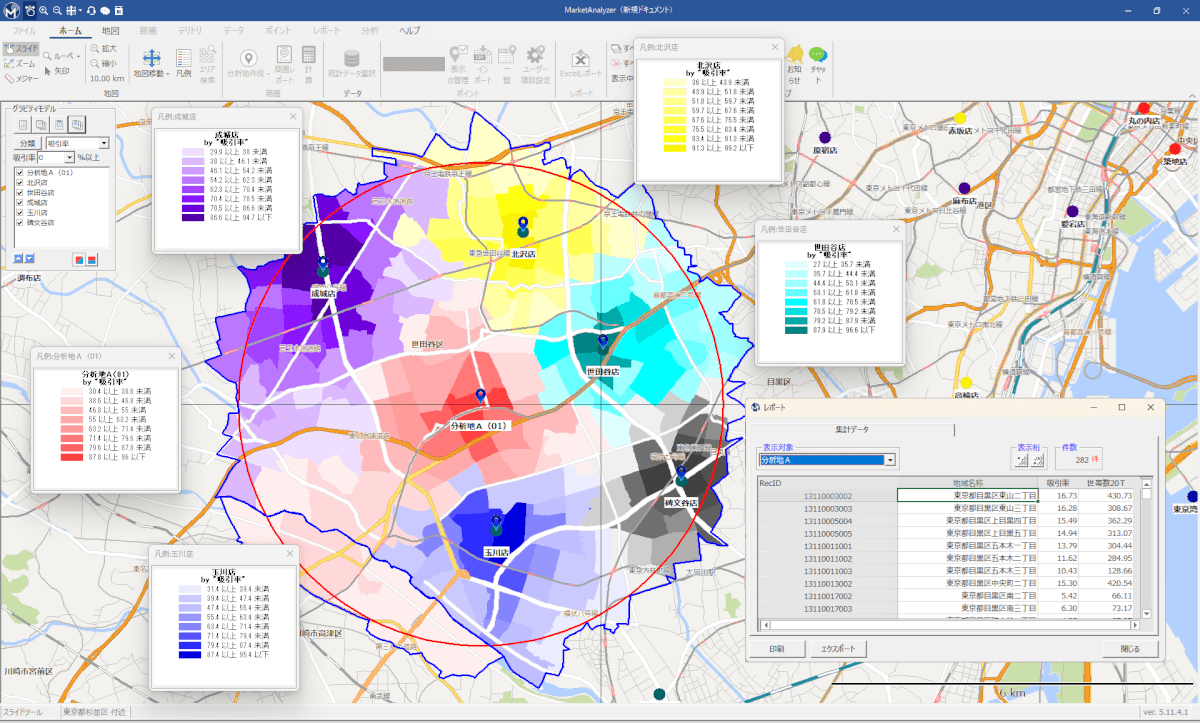The width and height of the screenshot is (1200, 723).
Task: Click the 拡大 zoom-in icon
Action: [101, 49]
